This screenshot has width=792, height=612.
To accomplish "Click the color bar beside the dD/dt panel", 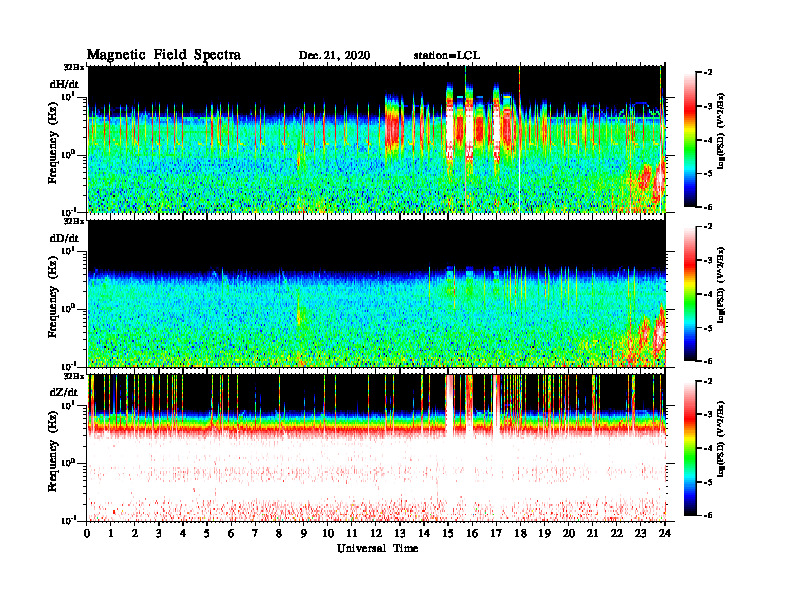I will [690, 293].
